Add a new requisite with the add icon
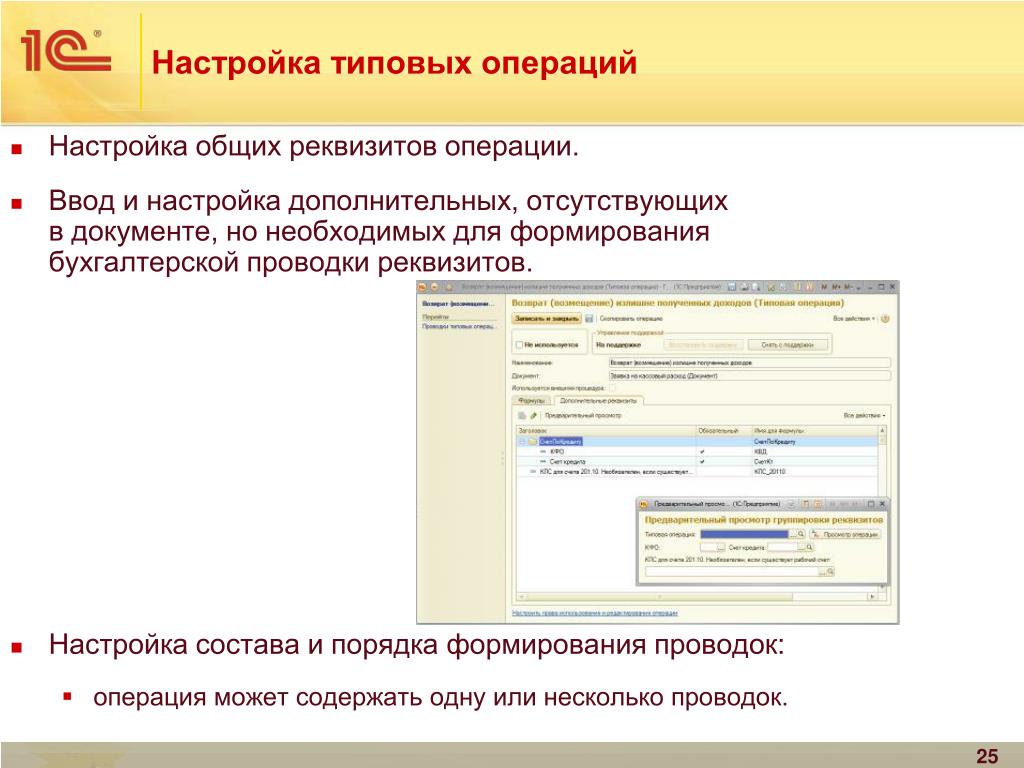 point(521,415)
